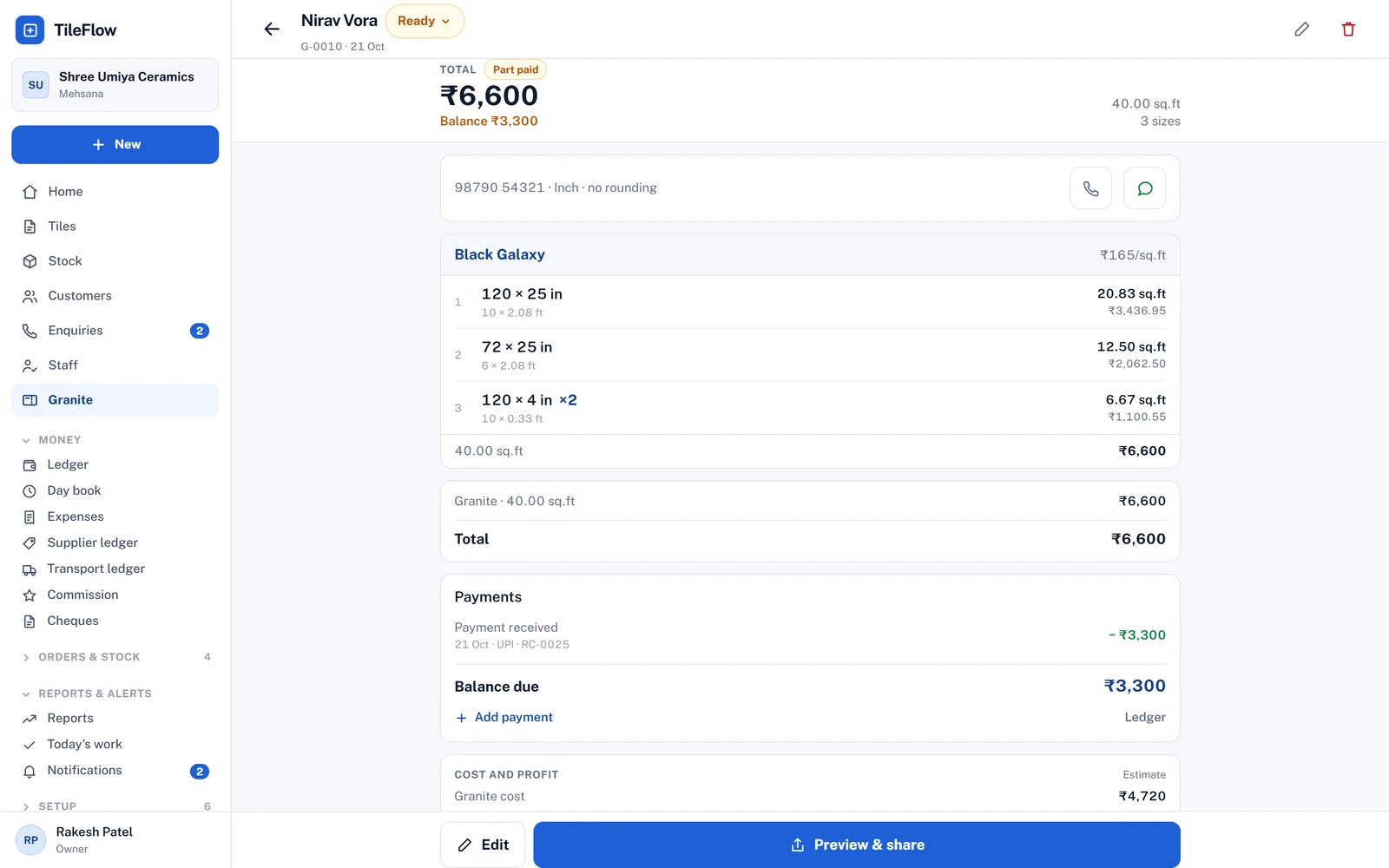Select Granite in the sidebar

pyautogui.click(x=115, y=400)
